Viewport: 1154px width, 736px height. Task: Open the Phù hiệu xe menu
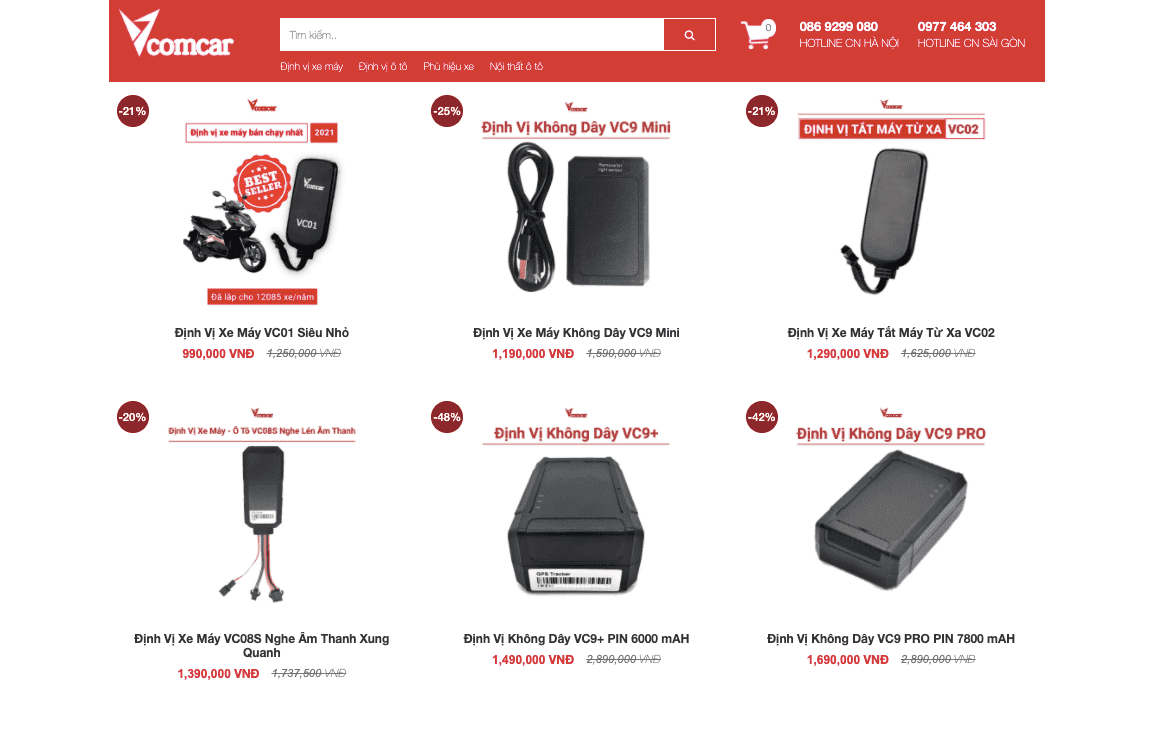point(448,66)
